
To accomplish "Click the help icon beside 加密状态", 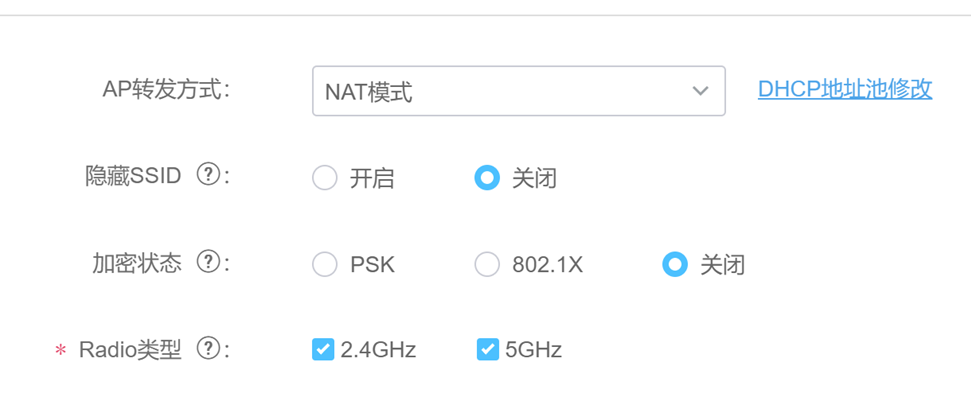I will (x=208, y=263).
